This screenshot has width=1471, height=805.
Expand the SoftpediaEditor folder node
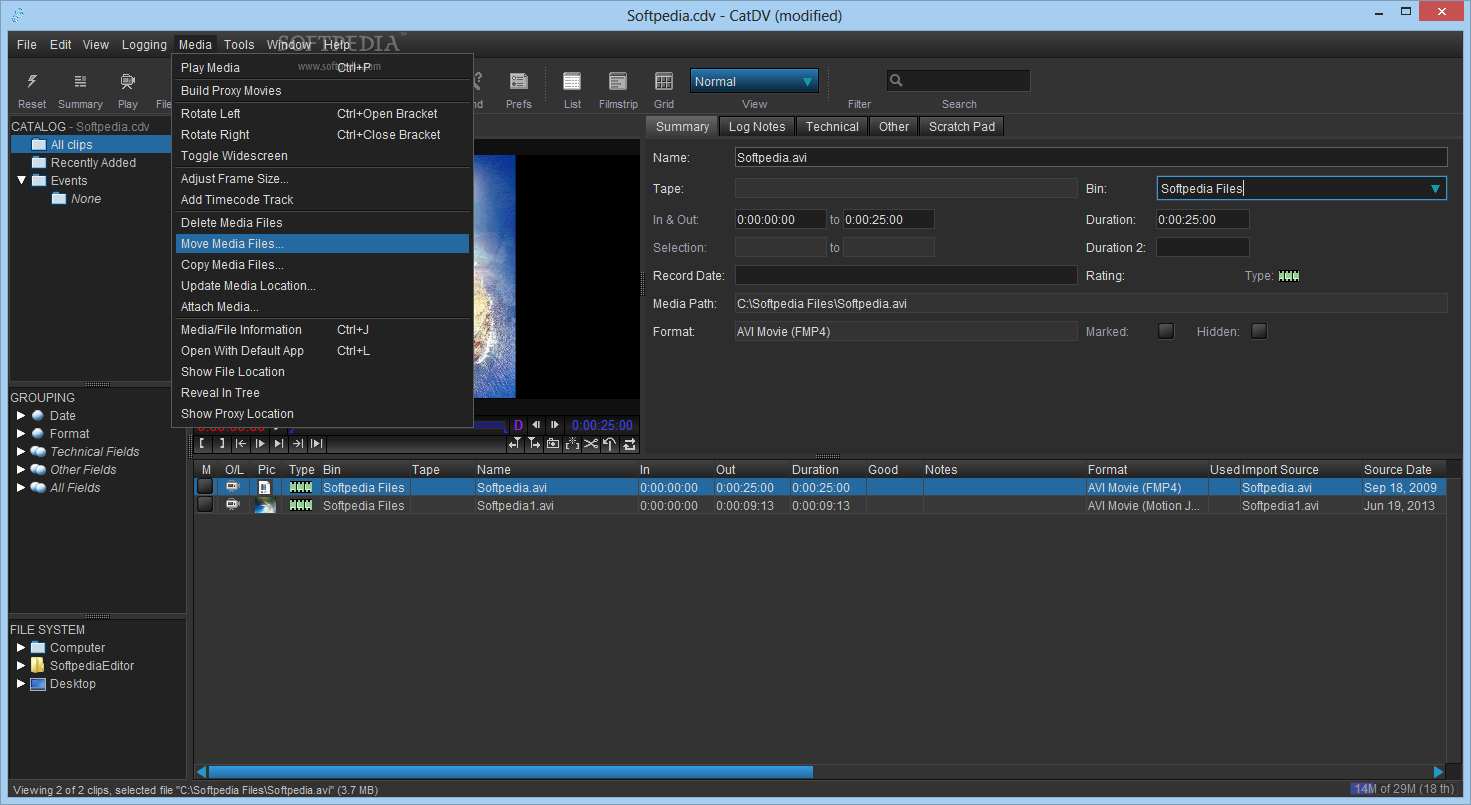tap(21, 665)
